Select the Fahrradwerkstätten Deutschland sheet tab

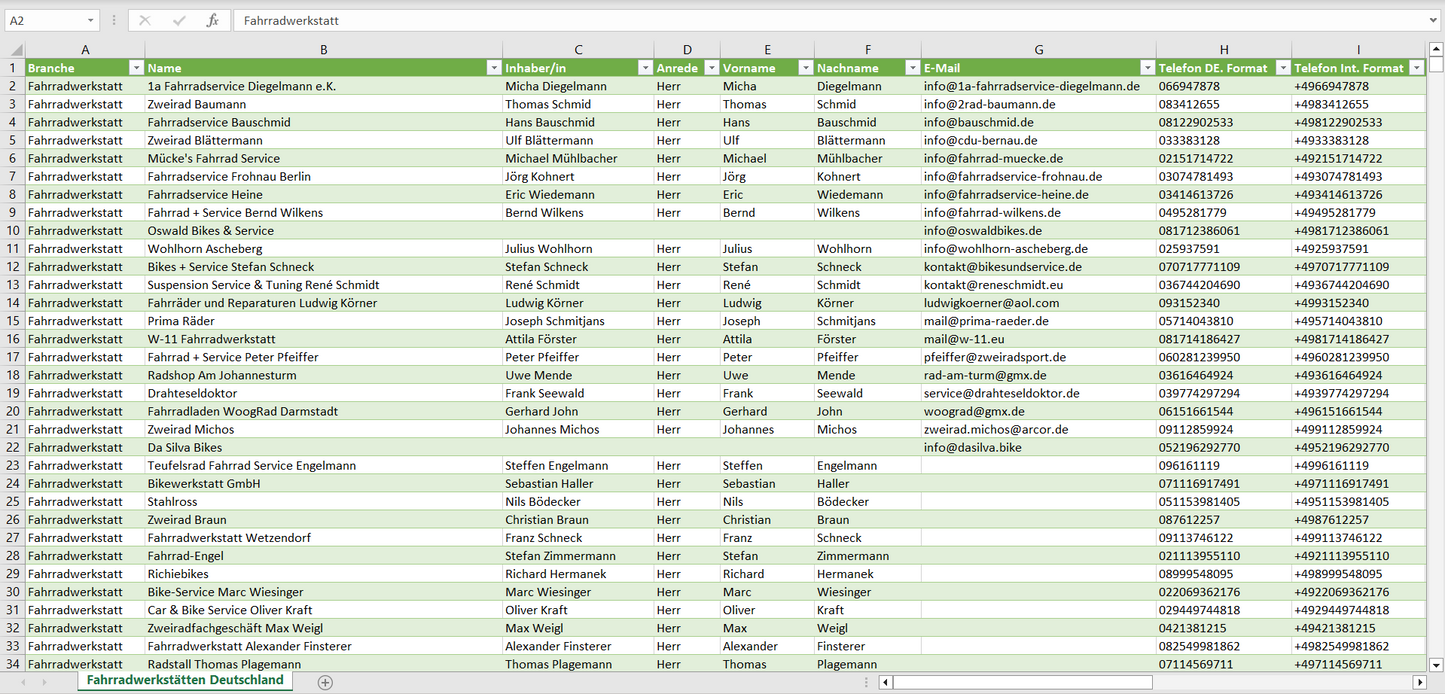point(185,680)
